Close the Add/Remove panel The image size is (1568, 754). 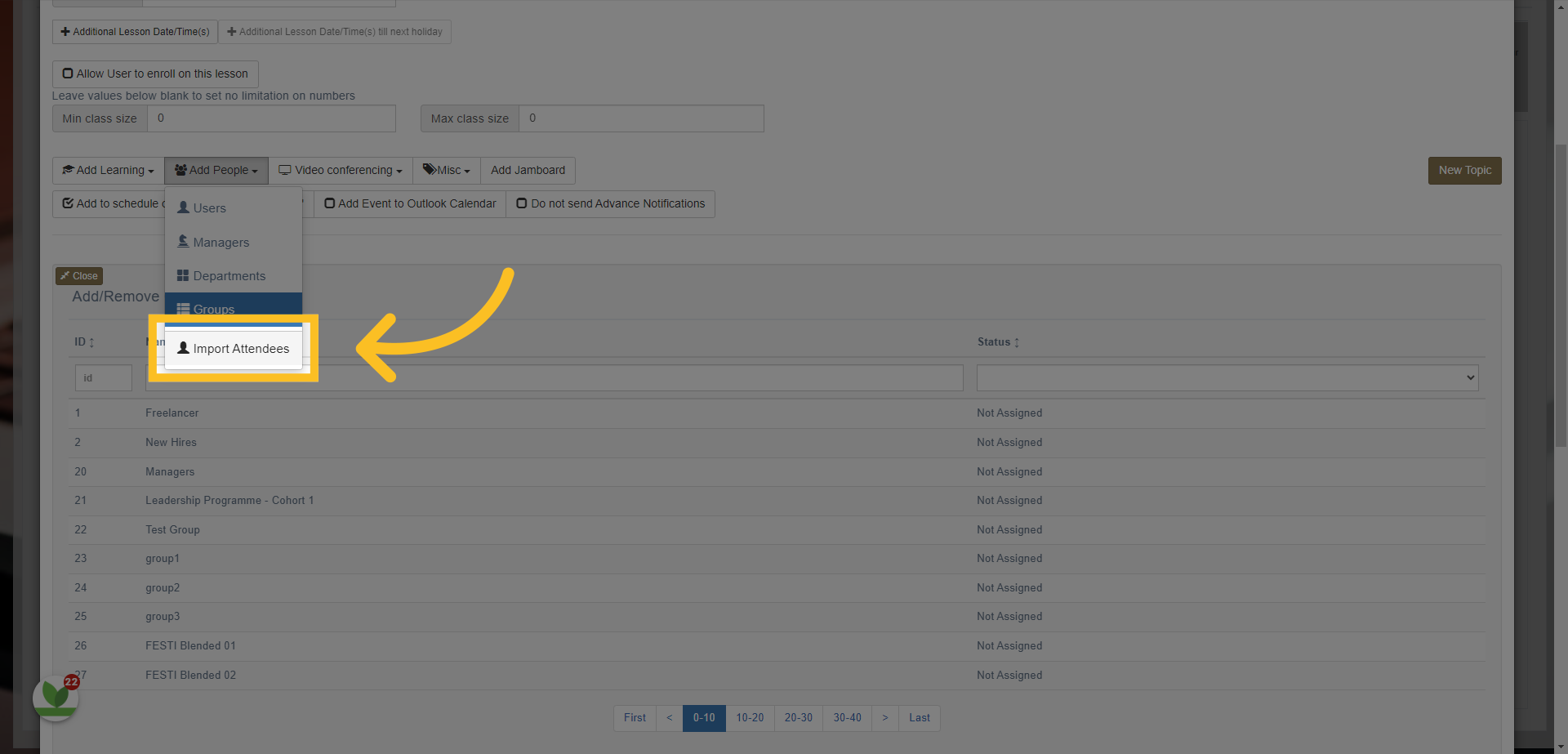pyautogui.click(x=79, y=276)
